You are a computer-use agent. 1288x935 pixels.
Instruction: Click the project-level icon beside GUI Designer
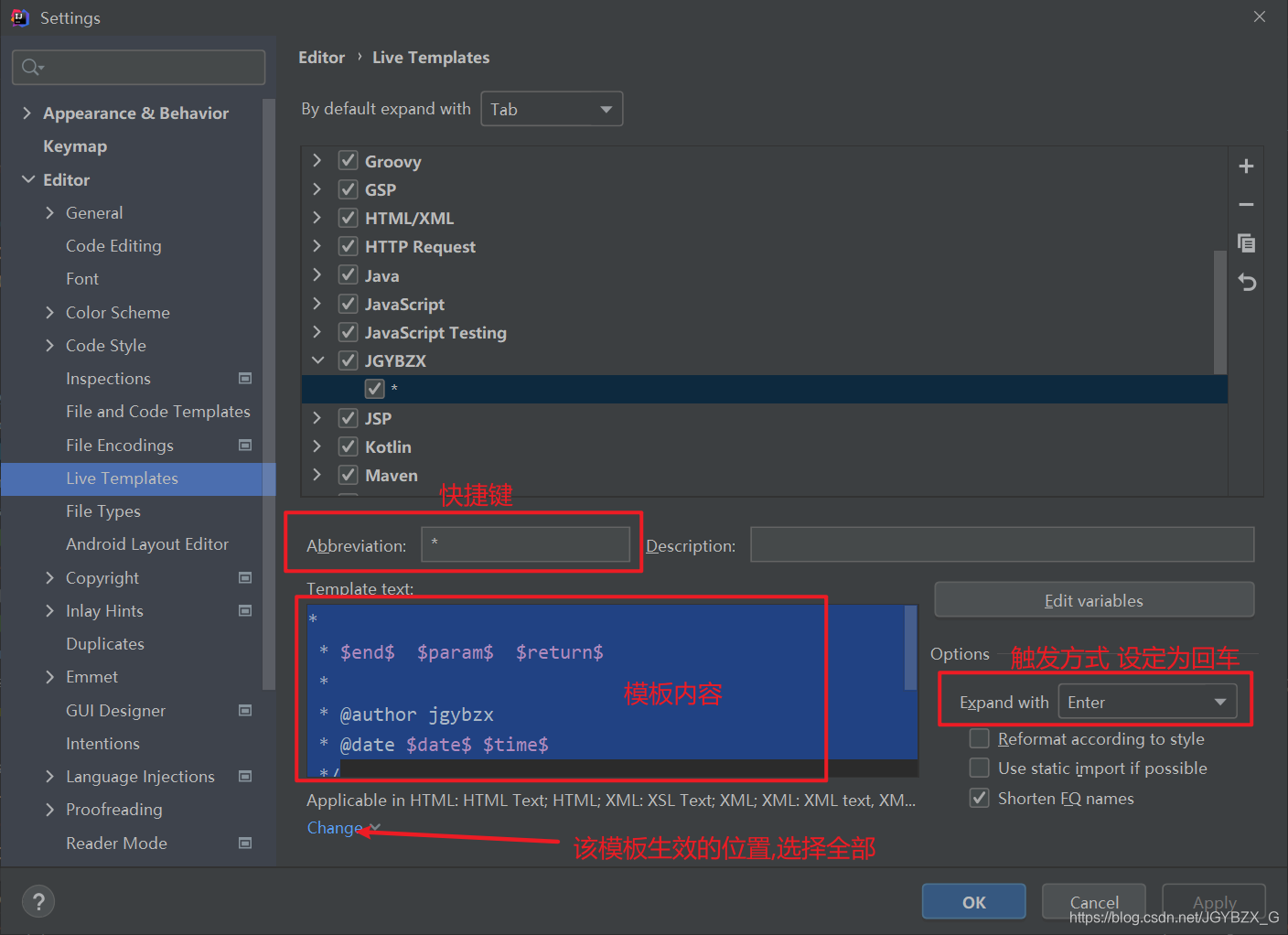pos(245,710)
